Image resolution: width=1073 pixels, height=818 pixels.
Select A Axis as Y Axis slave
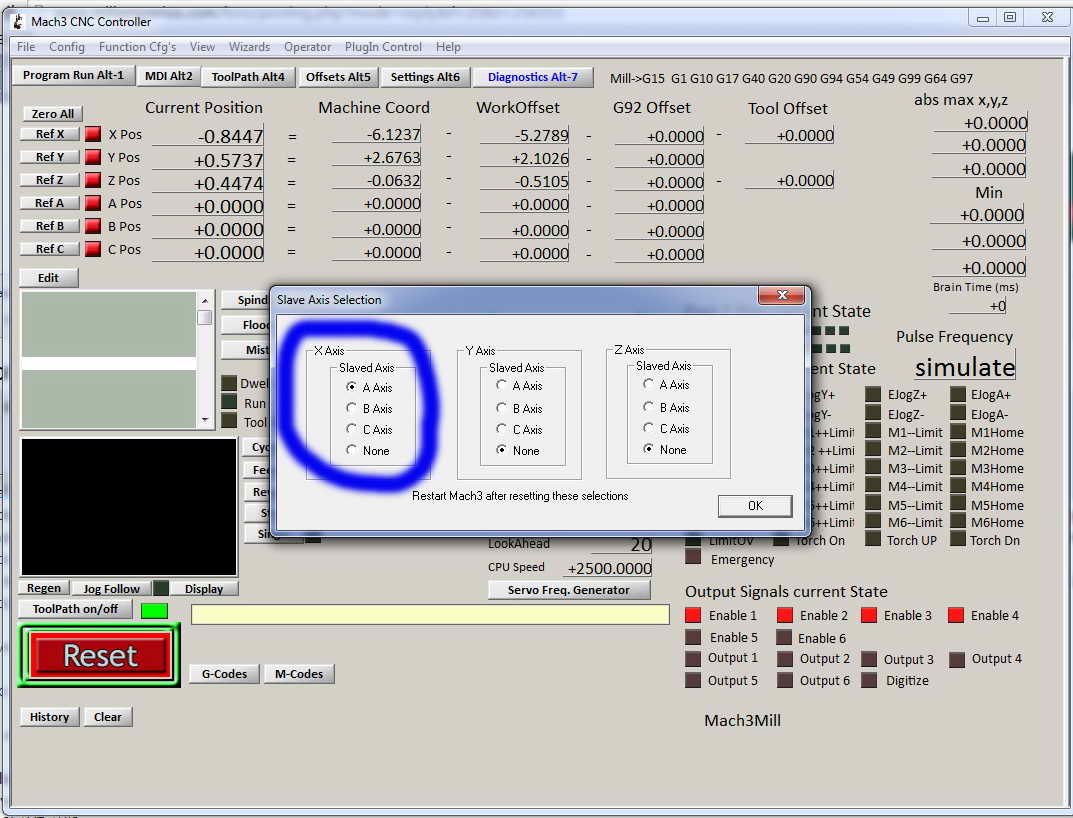coord(502,385)
